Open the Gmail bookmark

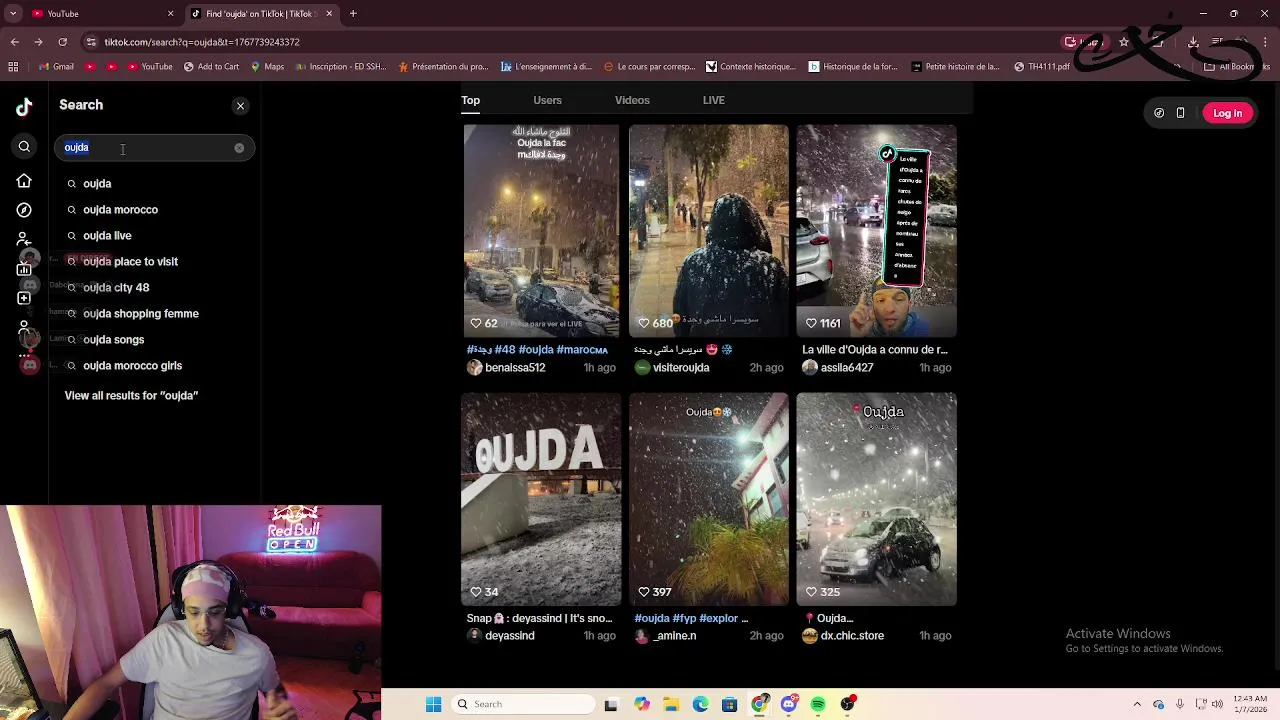click(x=55, y=67)
